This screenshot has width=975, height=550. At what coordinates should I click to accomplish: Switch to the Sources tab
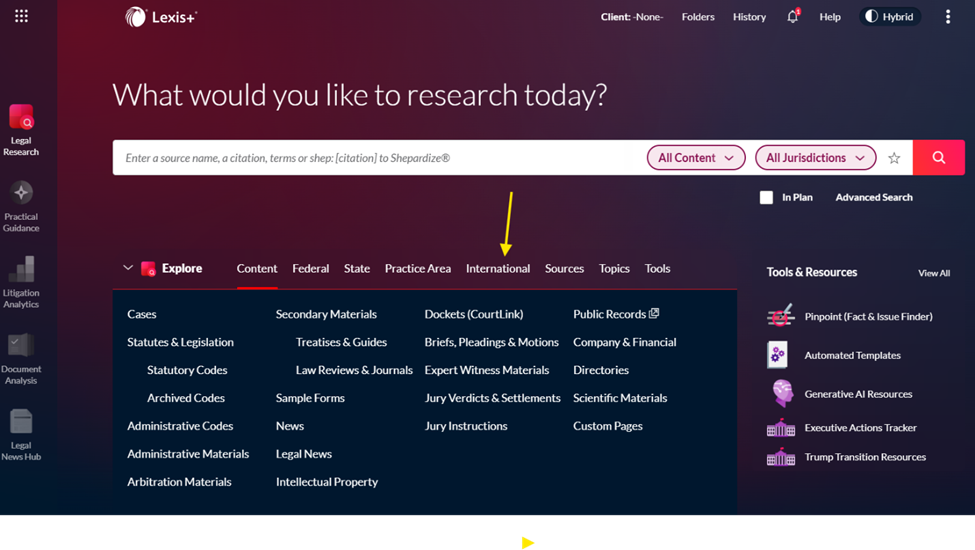[x=565, y=268]
